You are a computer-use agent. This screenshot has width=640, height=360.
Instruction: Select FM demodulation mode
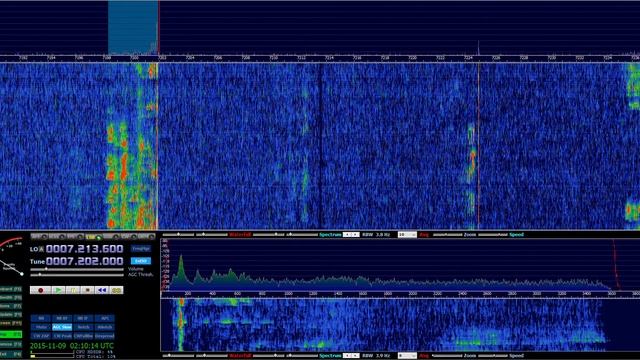(x=75, y=236)
